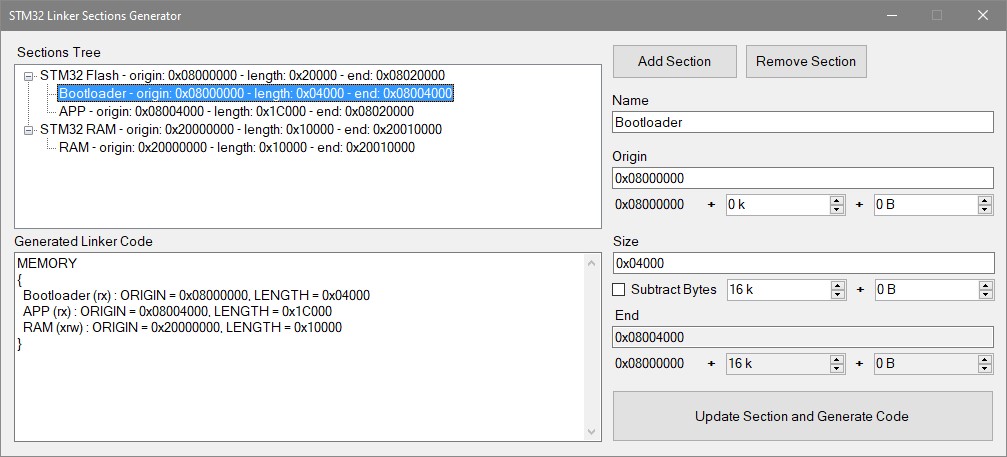Image resolution: width=1007 pixels, height=457 pixels.
Task: Collapse the STM32 Flash tree node
Action: pos(28,76)
